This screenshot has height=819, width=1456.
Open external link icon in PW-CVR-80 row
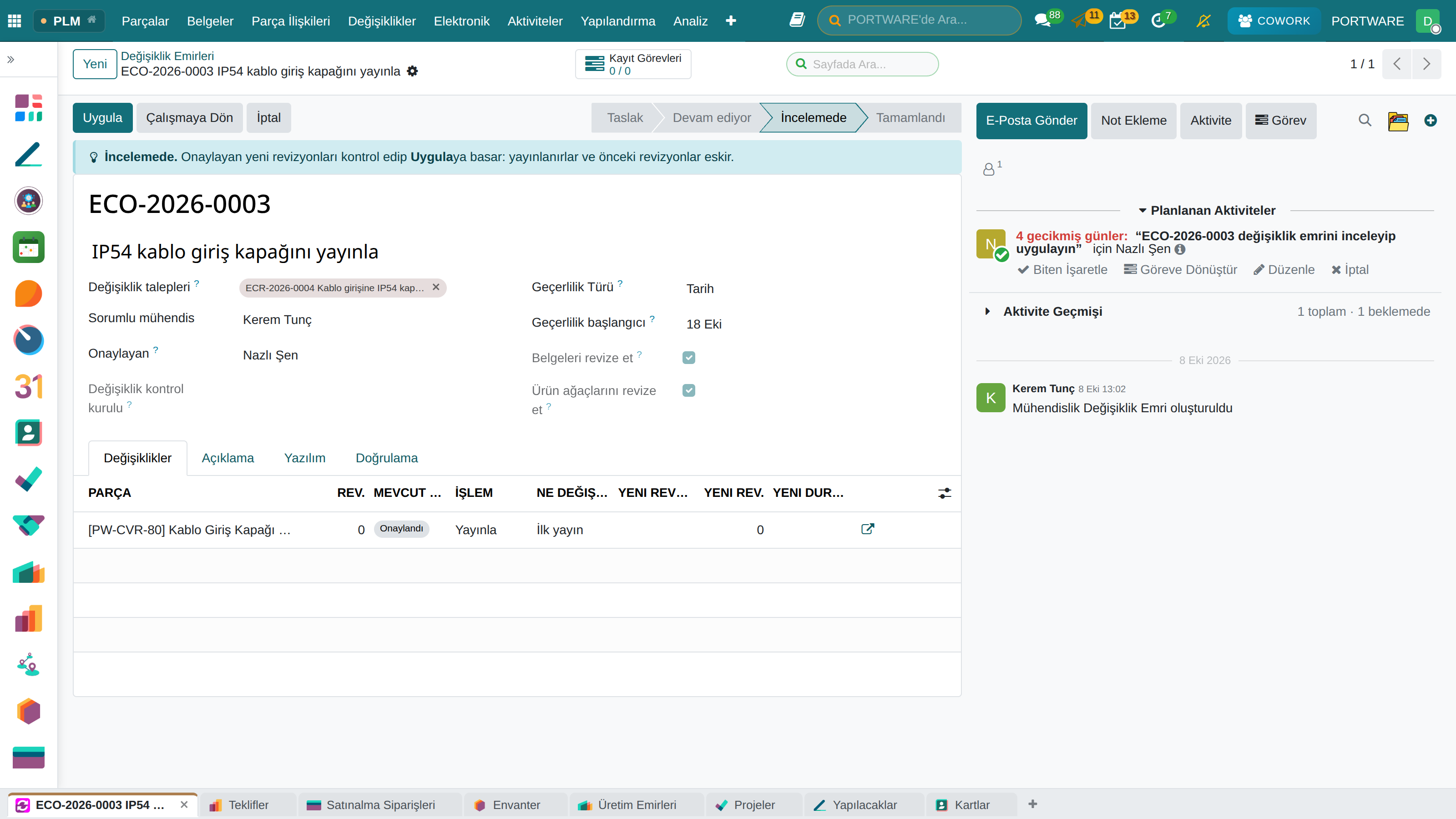point(867,529)
